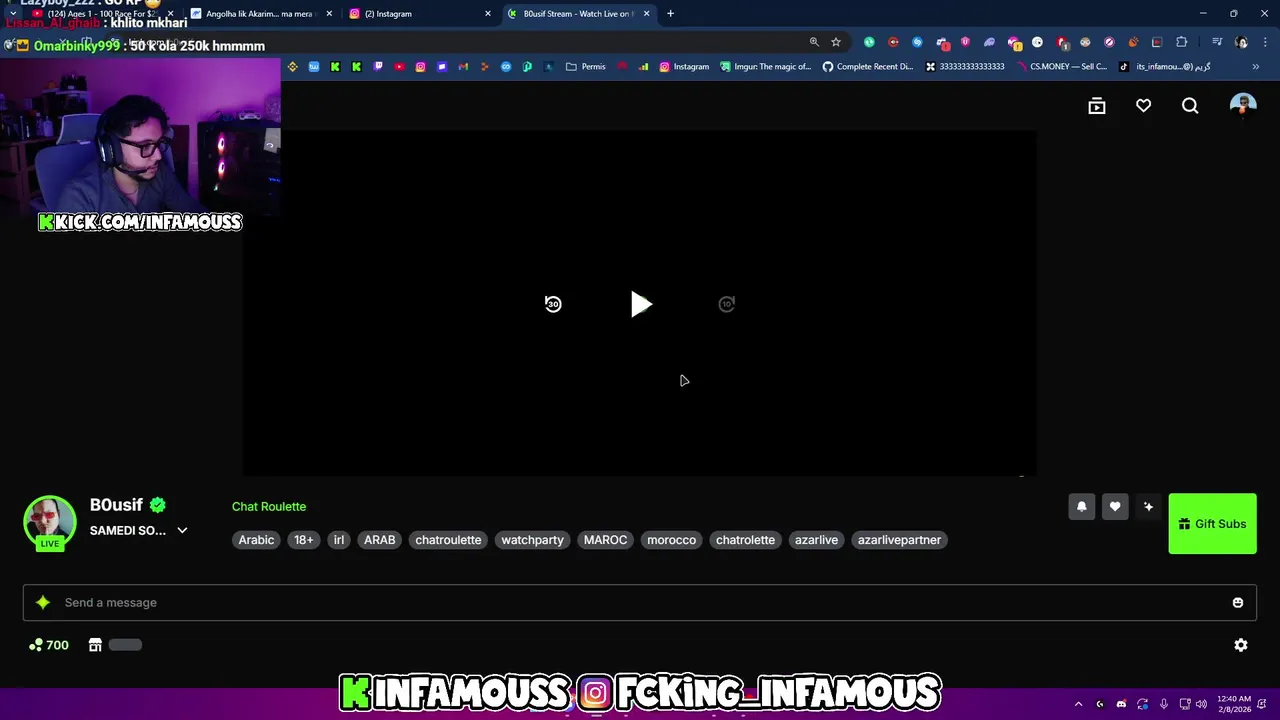Open the Chrome three-dot menu
The width and height of the screenshot is (1280, 720).
click(x=1265, y=42)
